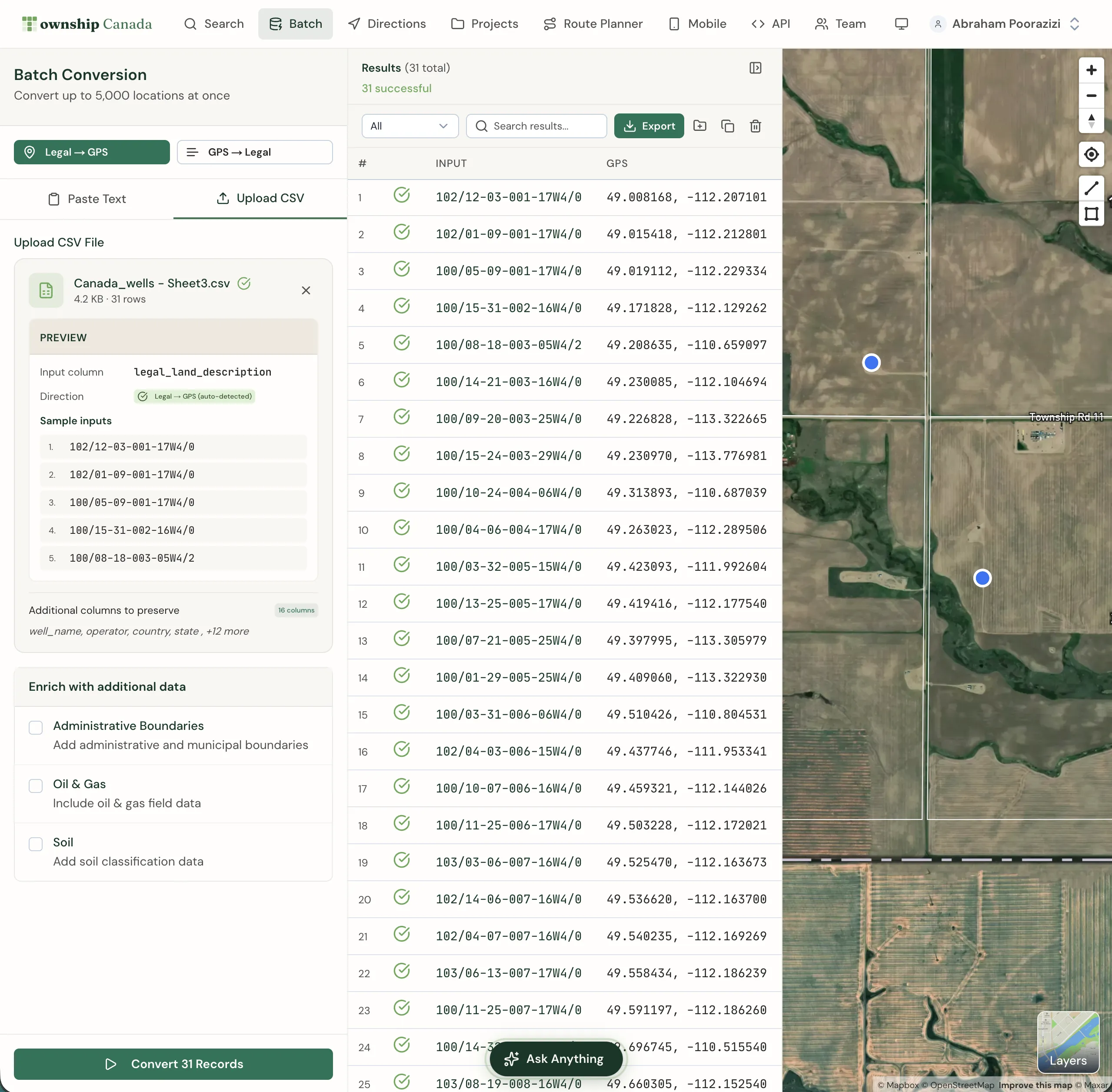Screen dimensions: 1112x1092
Task: Collapse the results panel with the sidebar icon
Action: pos(755,68)
